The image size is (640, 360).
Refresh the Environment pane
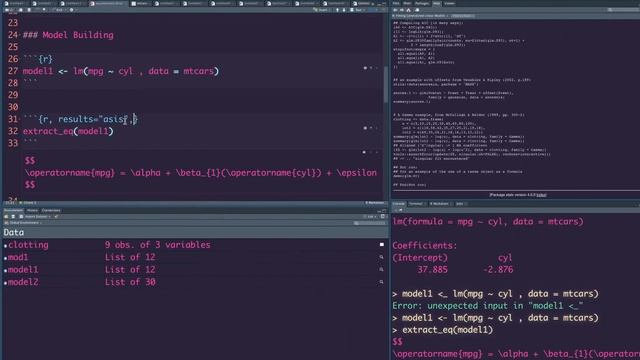(383, 217)
